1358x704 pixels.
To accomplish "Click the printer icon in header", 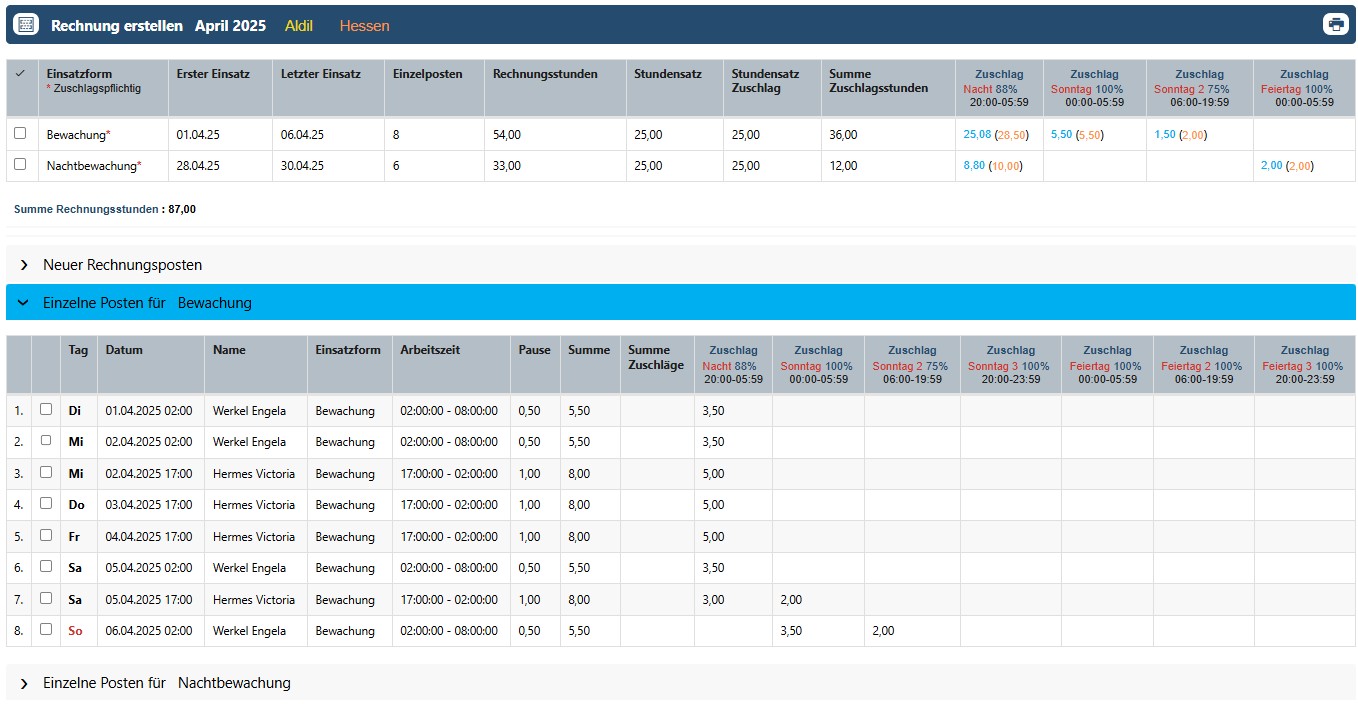I will pos(1335,25).
